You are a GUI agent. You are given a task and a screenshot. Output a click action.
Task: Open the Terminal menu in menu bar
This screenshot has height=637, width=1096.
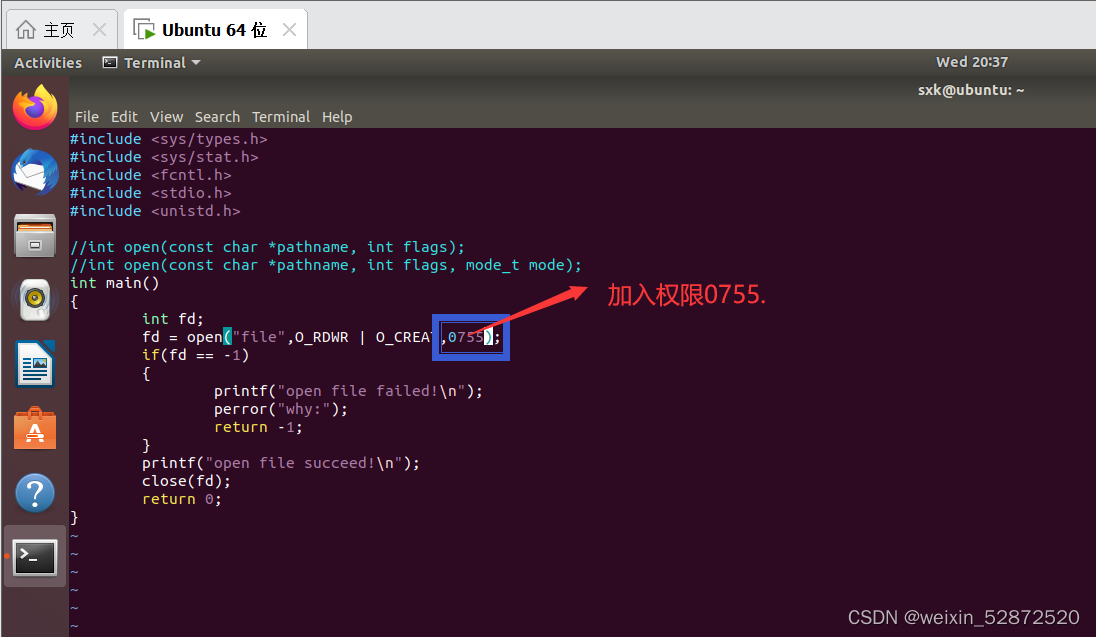[x=281, y=117]
